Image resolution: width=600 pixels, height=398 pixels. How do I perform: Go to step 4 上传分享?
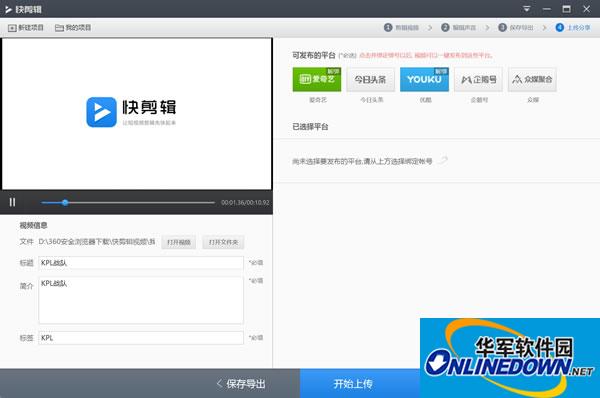tap(573, 28)
